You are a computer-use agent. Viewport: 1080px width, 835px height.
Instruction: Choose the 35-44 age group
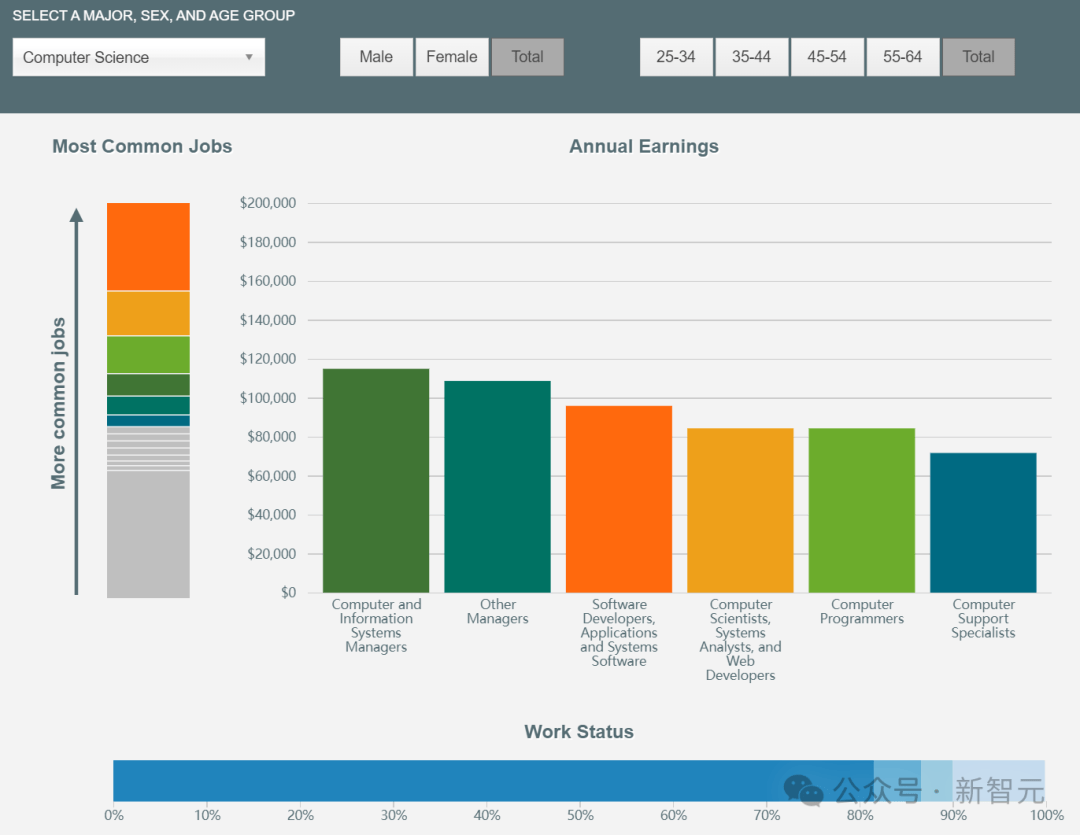coord(751,57)
